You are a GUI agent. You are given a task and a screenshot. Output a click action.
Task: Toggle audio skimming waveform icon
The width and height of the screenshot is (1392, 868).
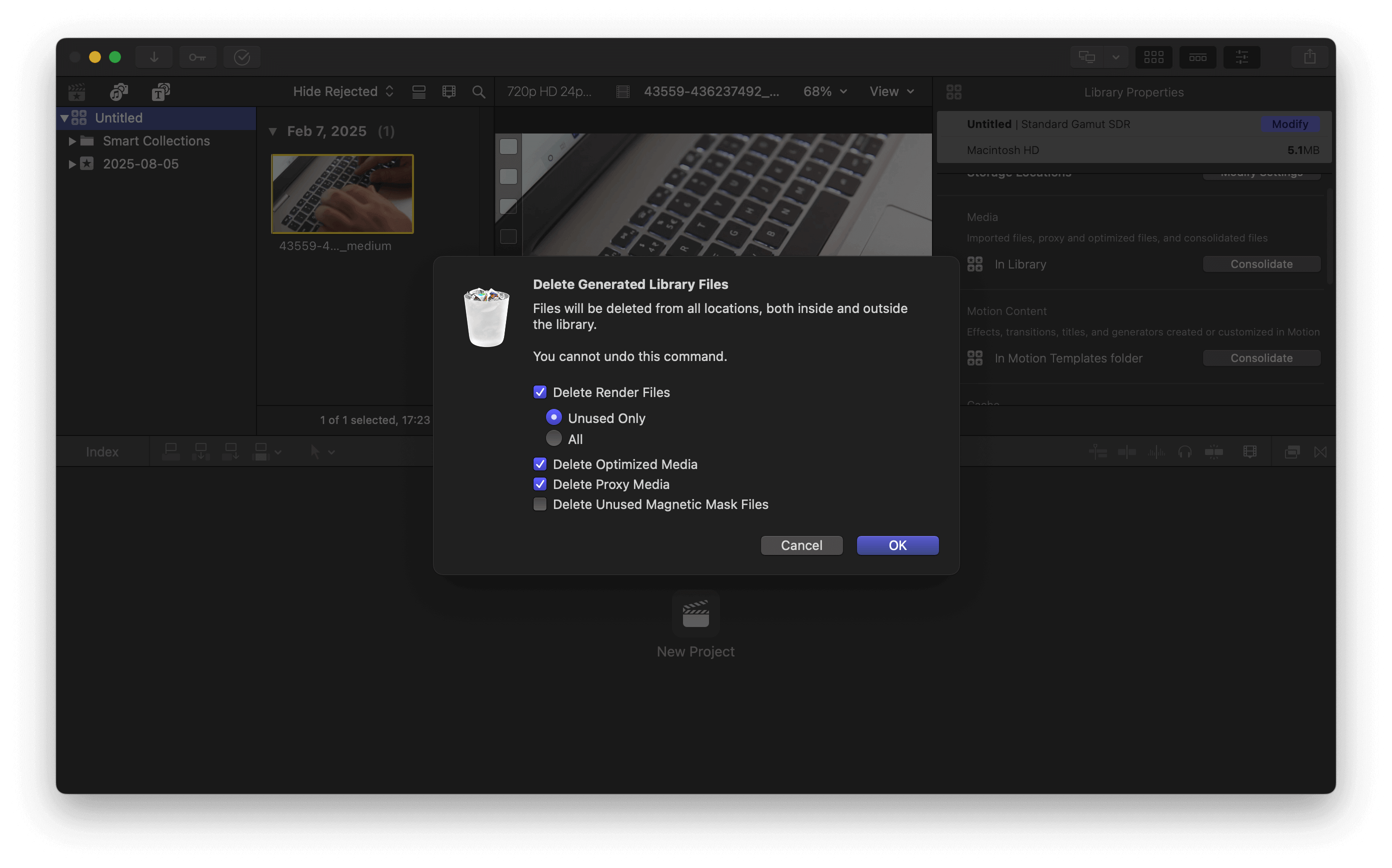coord(1156,452)
